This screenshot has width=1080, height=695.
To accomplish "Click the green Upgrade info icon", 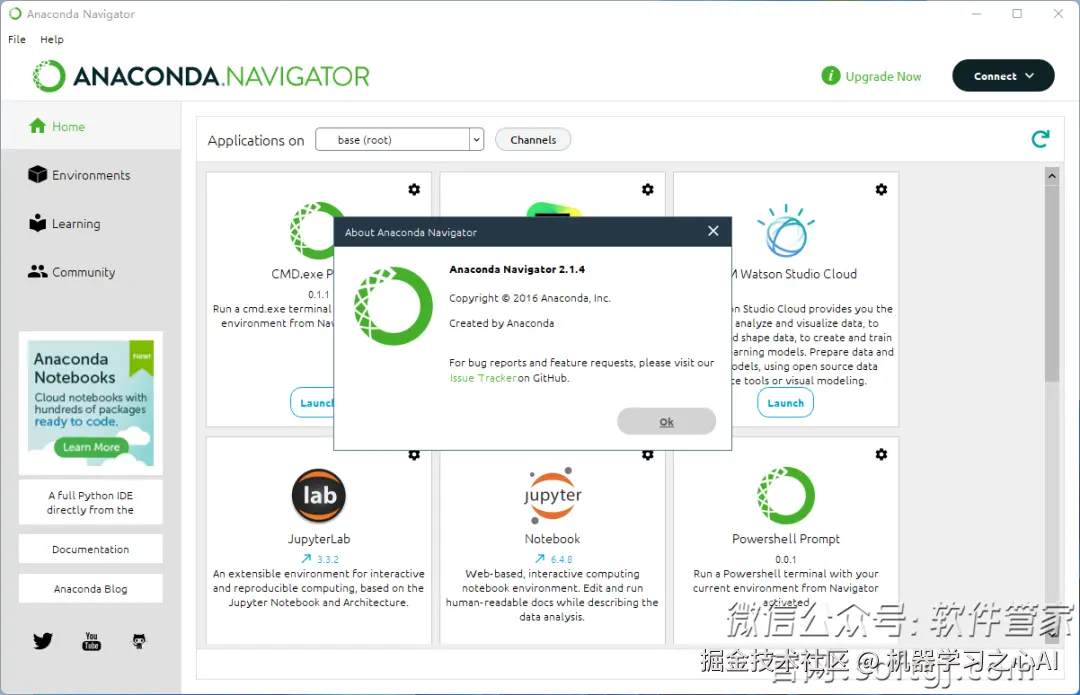I will (x=831, y=76).
